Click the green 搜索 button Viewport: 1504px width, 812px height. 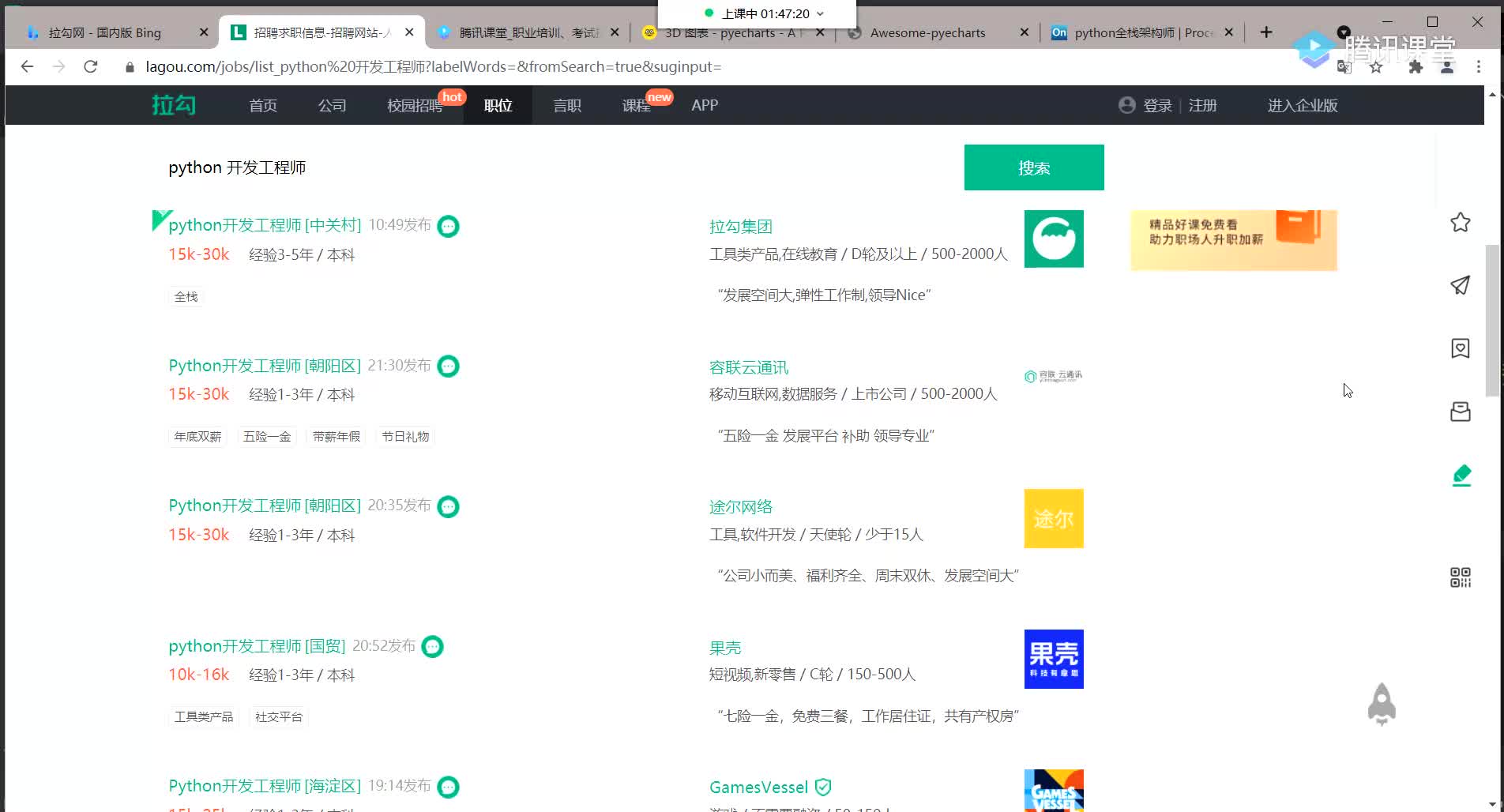(1034, 167)
